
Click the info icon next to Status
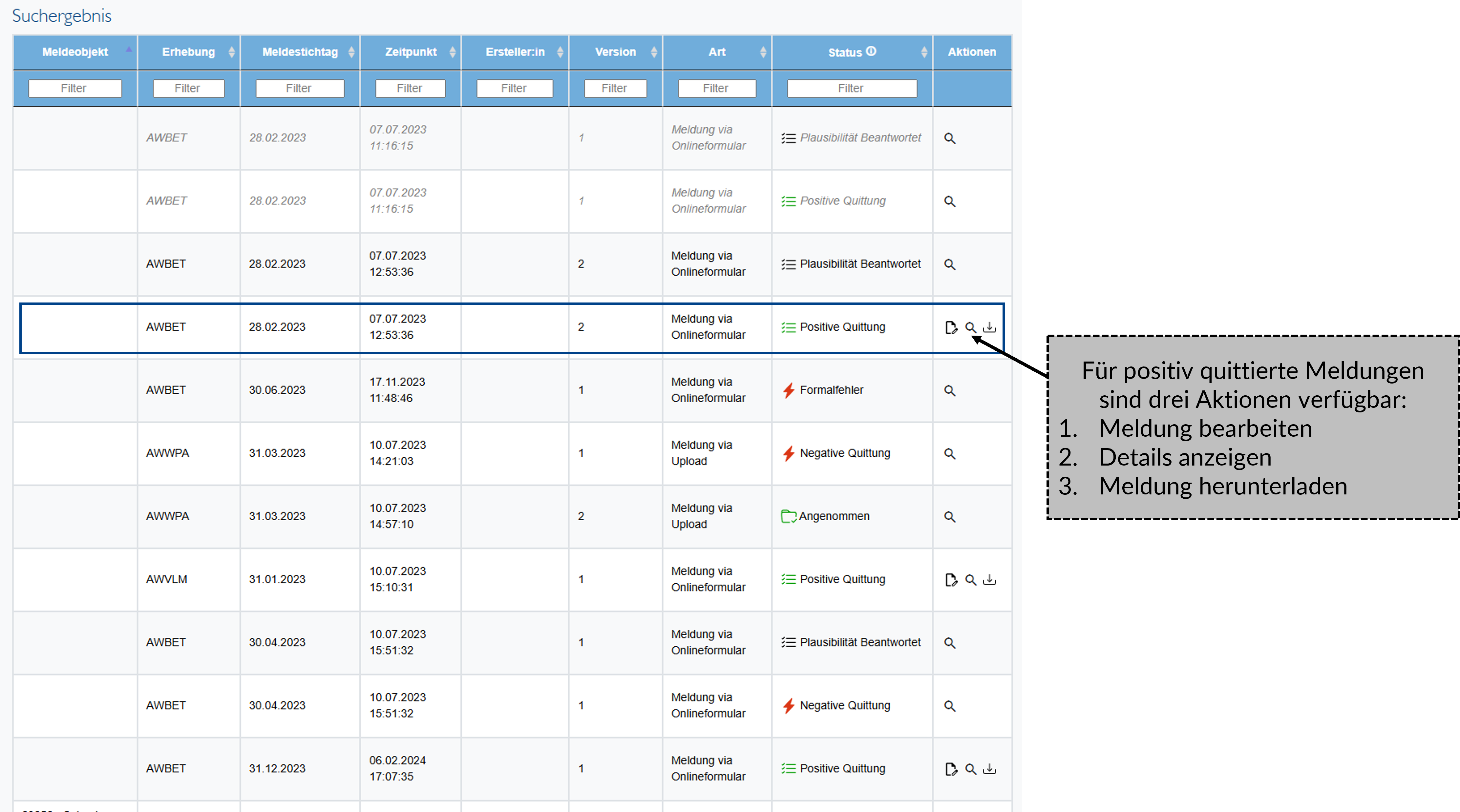click(x=871, y=51)
